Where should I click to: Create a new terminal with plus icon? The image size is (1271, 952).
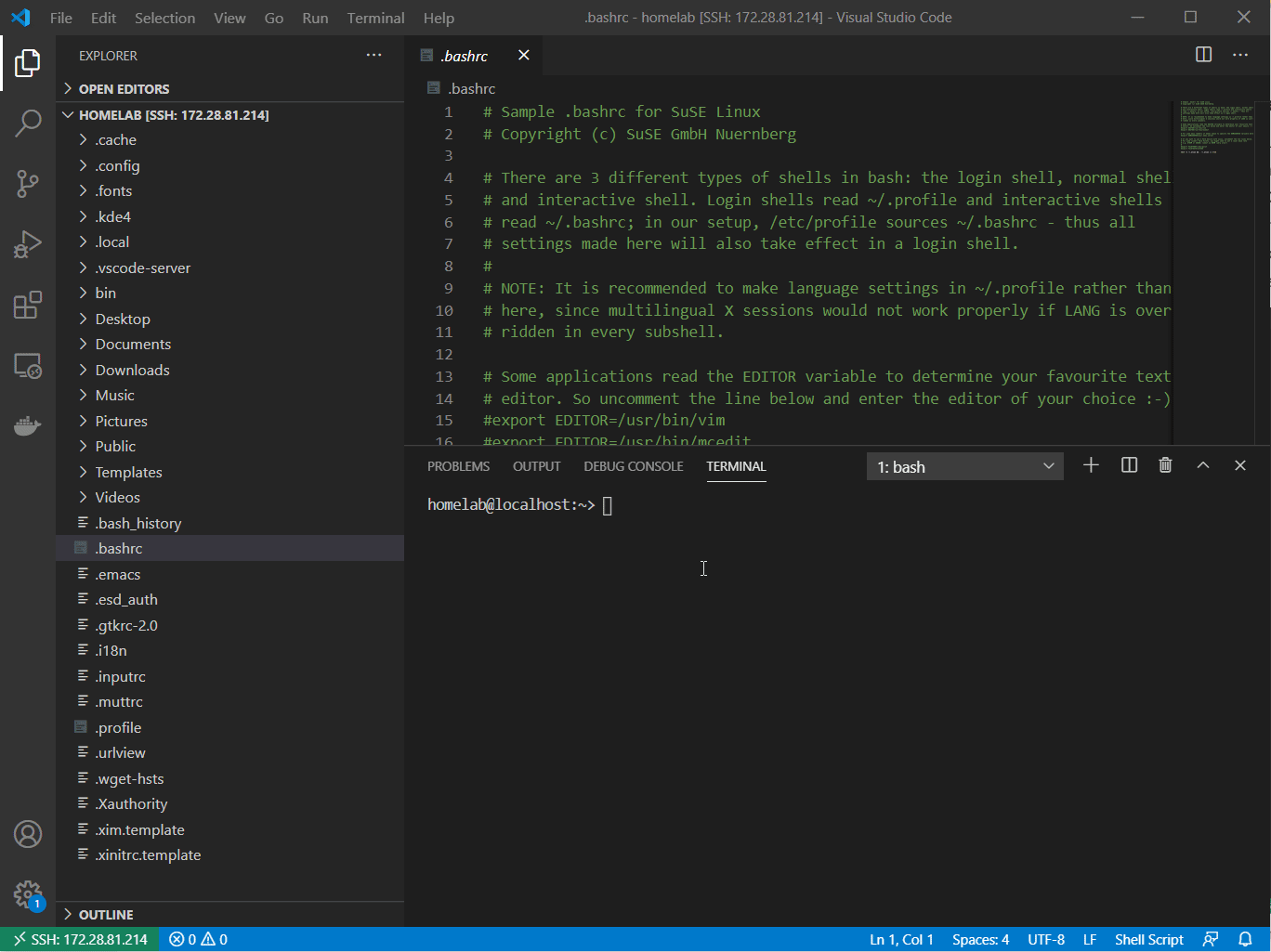(1091, 465)
